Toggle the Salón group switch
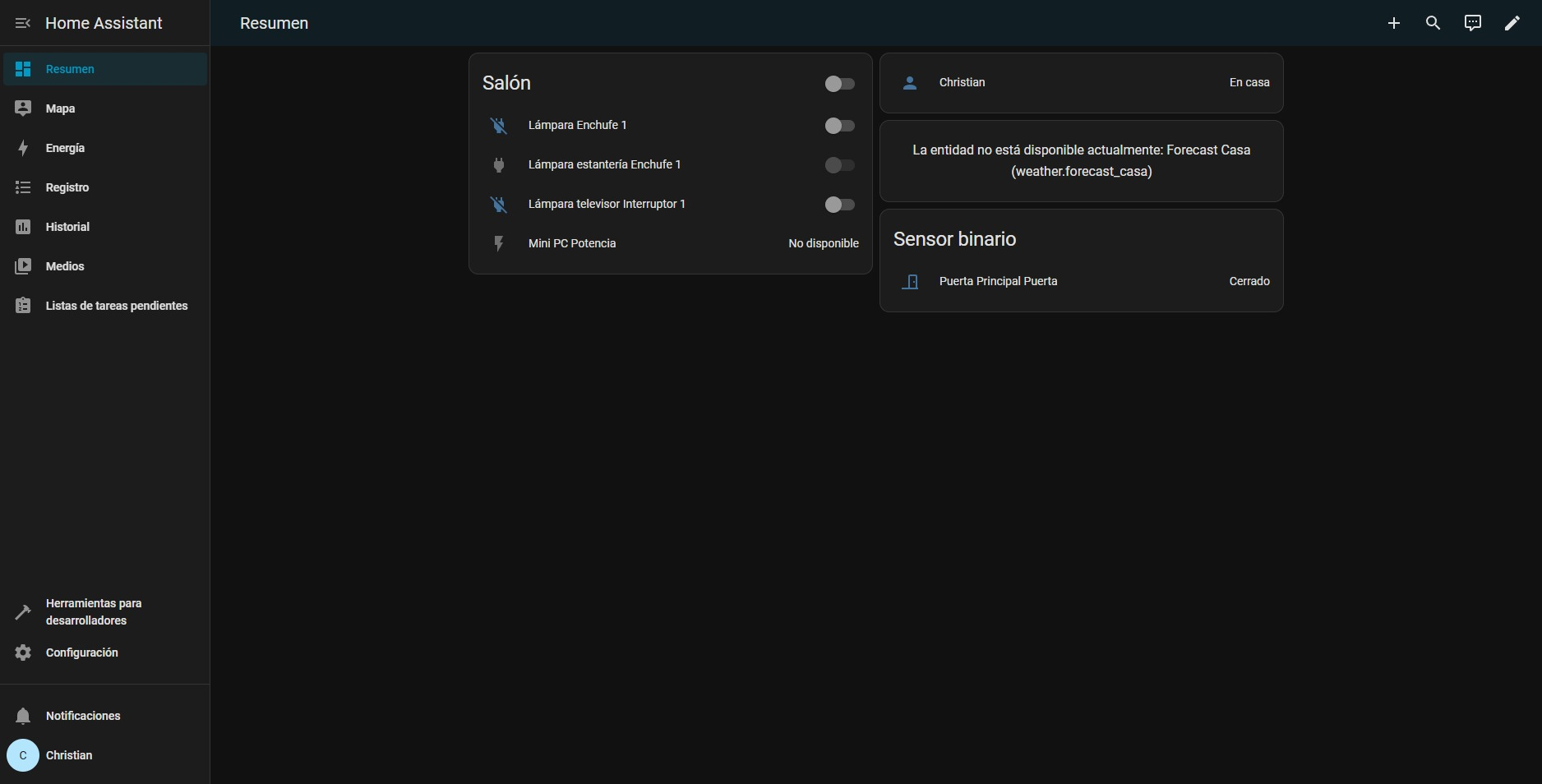The image size is (1542, 784). click(x=839, y=84)
